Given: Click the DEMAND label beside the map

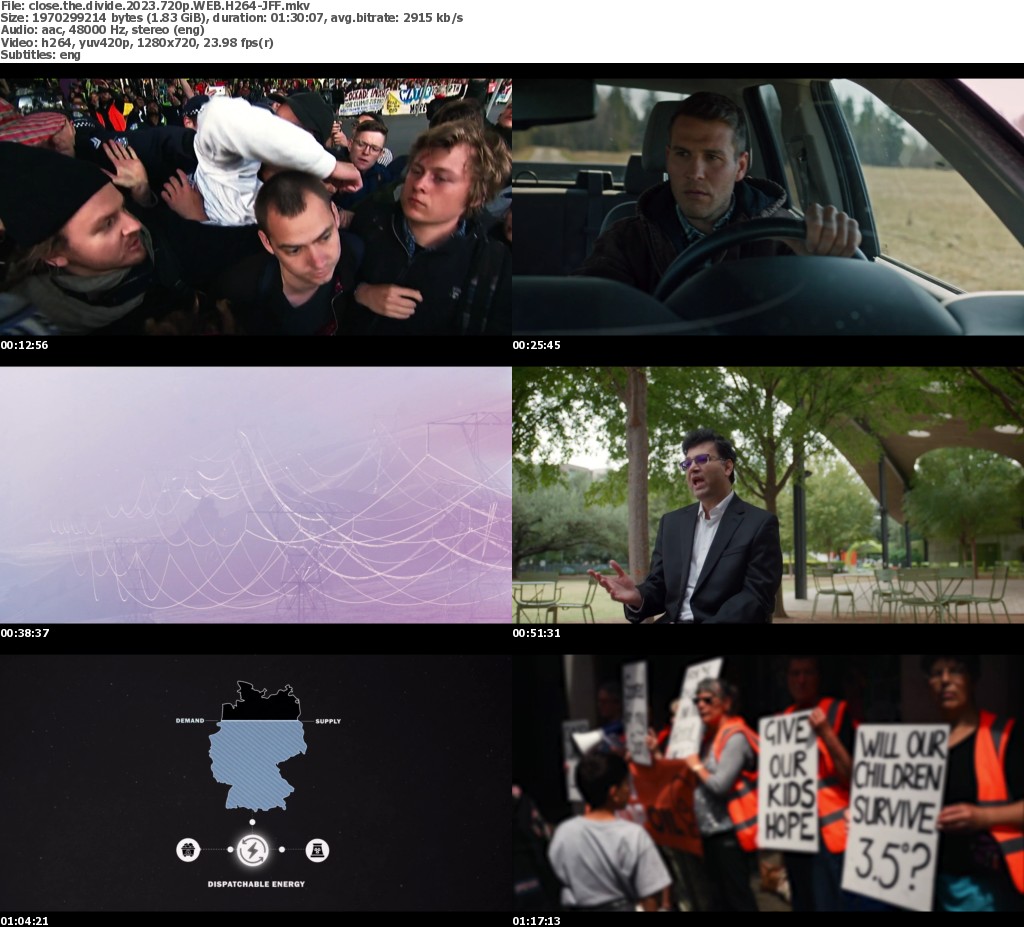Looking at the screenshot, I should (190, 720).
